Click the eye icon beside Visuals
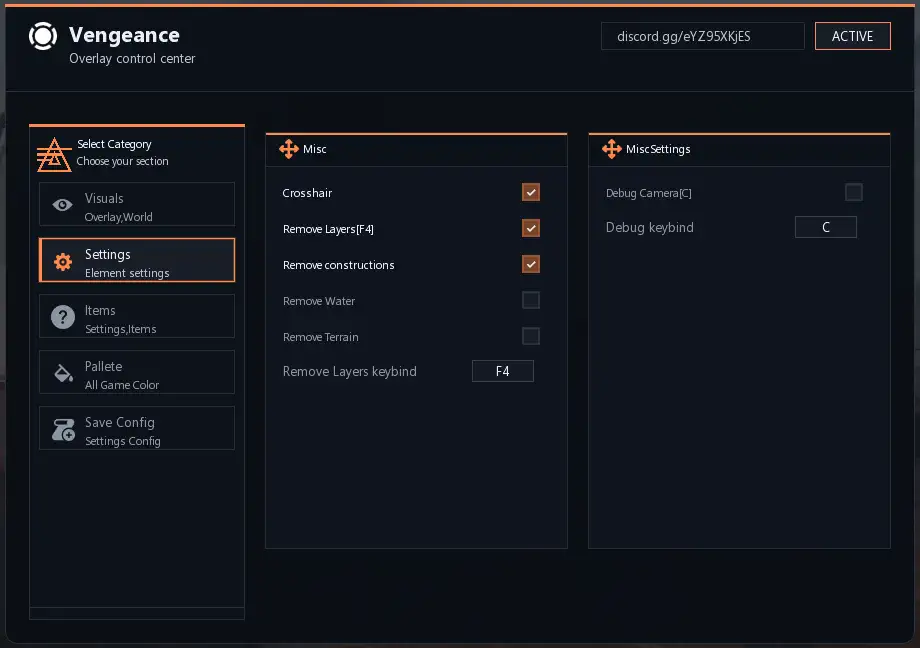 point(62,205)
